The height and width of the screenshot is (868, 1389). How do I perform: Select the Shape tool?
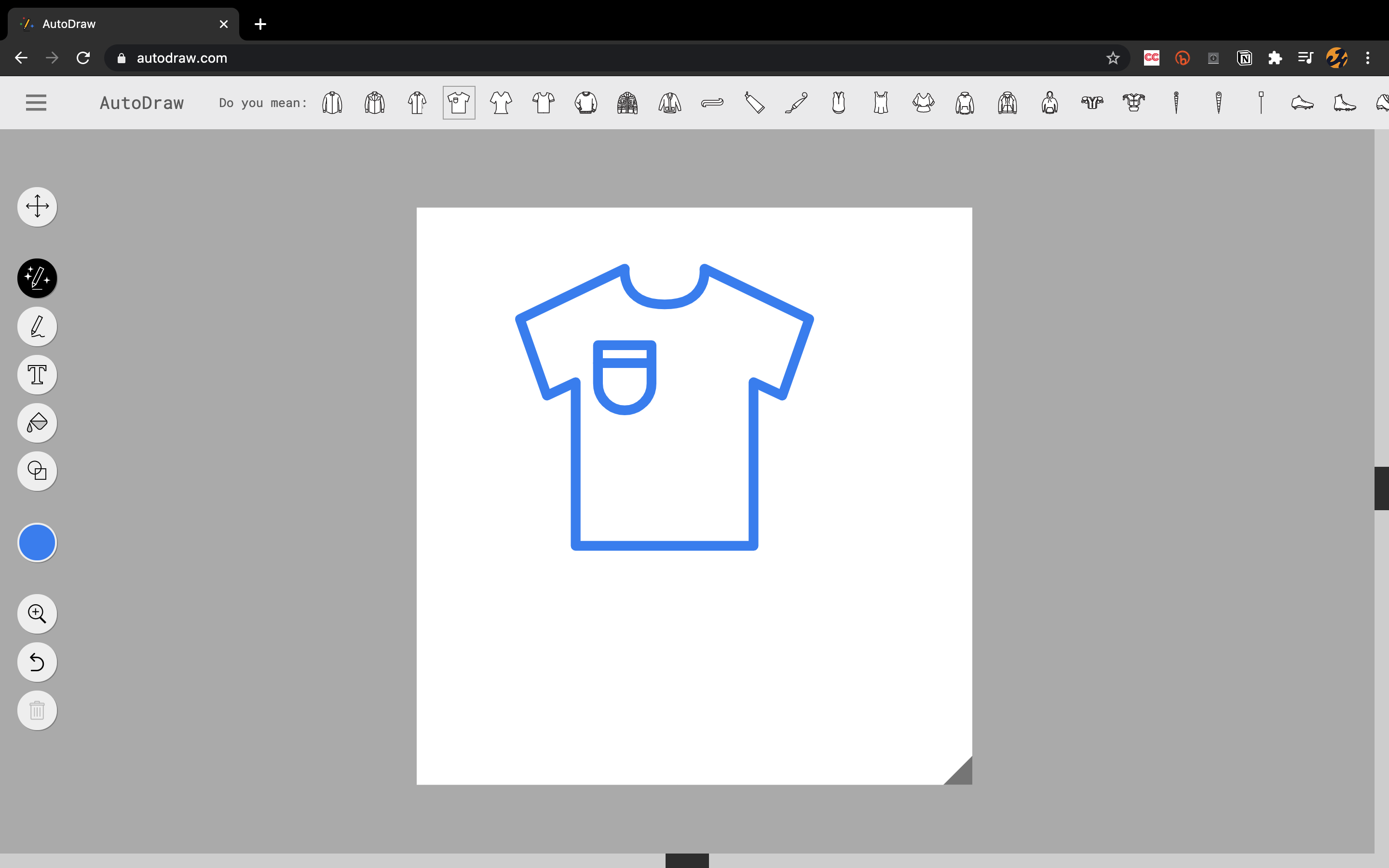(x=37, y=471)
